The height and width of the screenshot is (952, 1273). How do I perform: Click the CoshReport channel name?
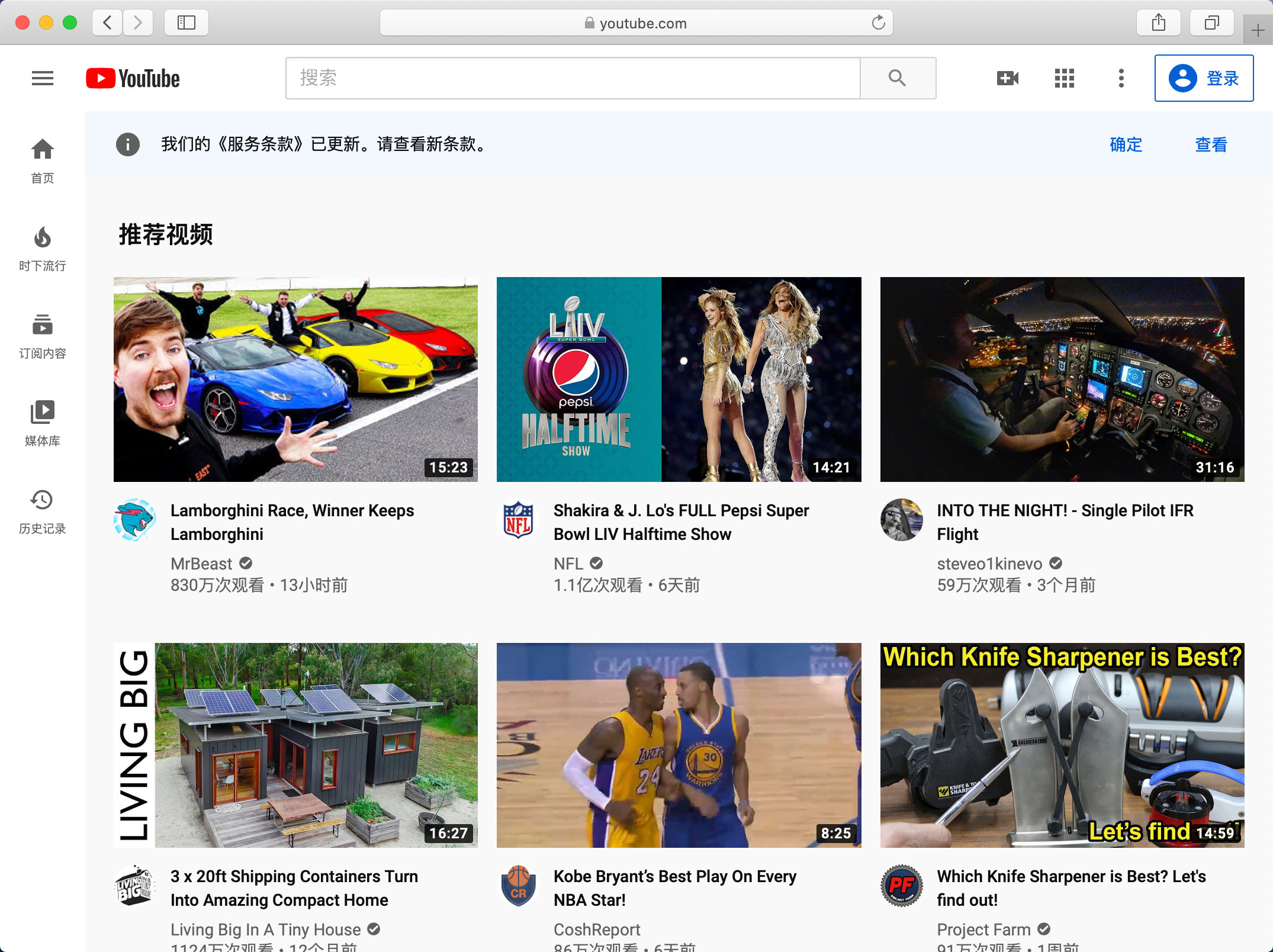(597, 930)
